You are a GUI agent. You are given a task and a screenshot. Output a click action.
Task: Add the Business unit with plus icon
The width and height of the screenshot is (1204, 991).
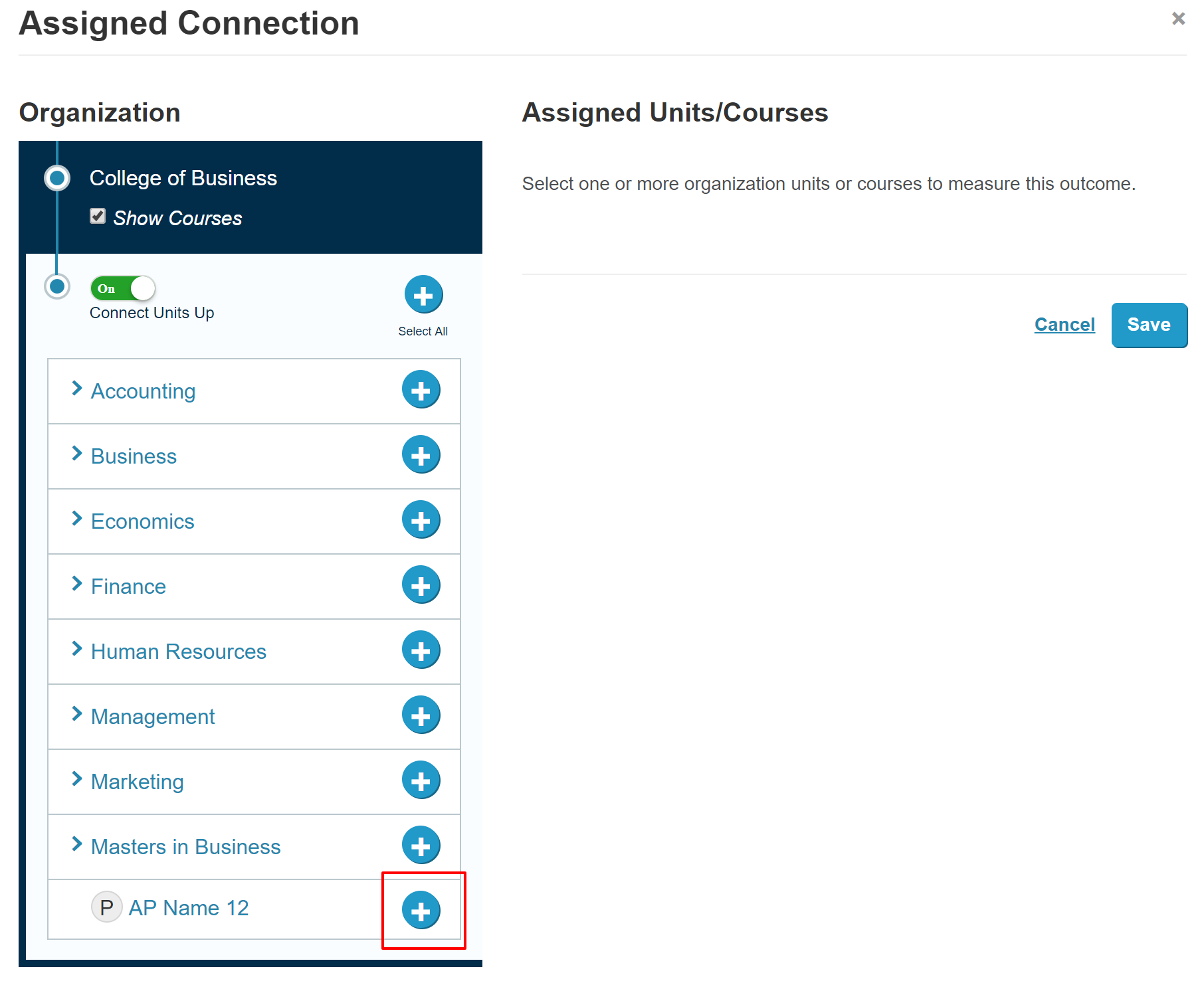pos(421,455)
